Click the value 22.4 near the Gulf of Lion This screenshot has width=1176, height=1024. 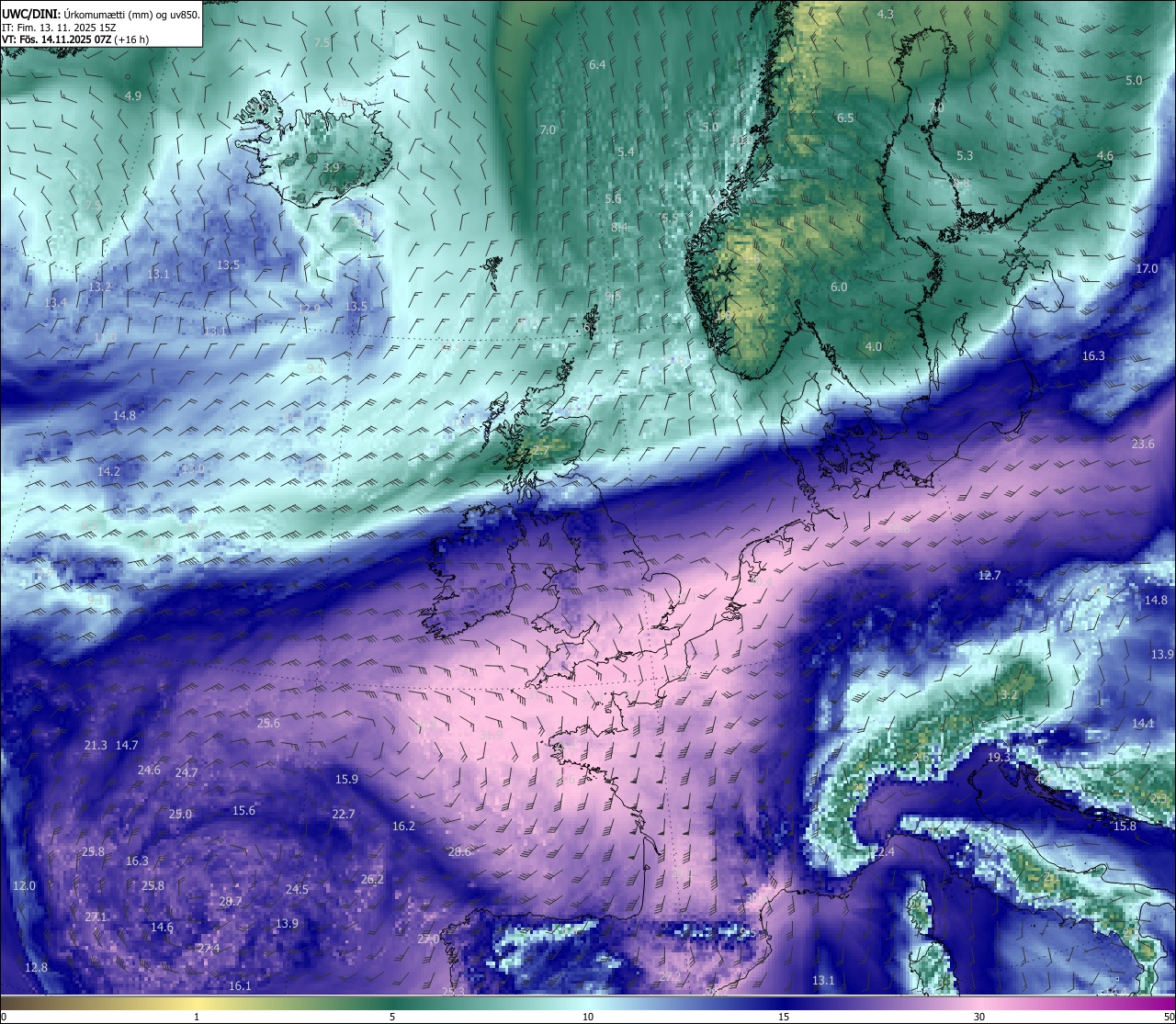(883, 852)
